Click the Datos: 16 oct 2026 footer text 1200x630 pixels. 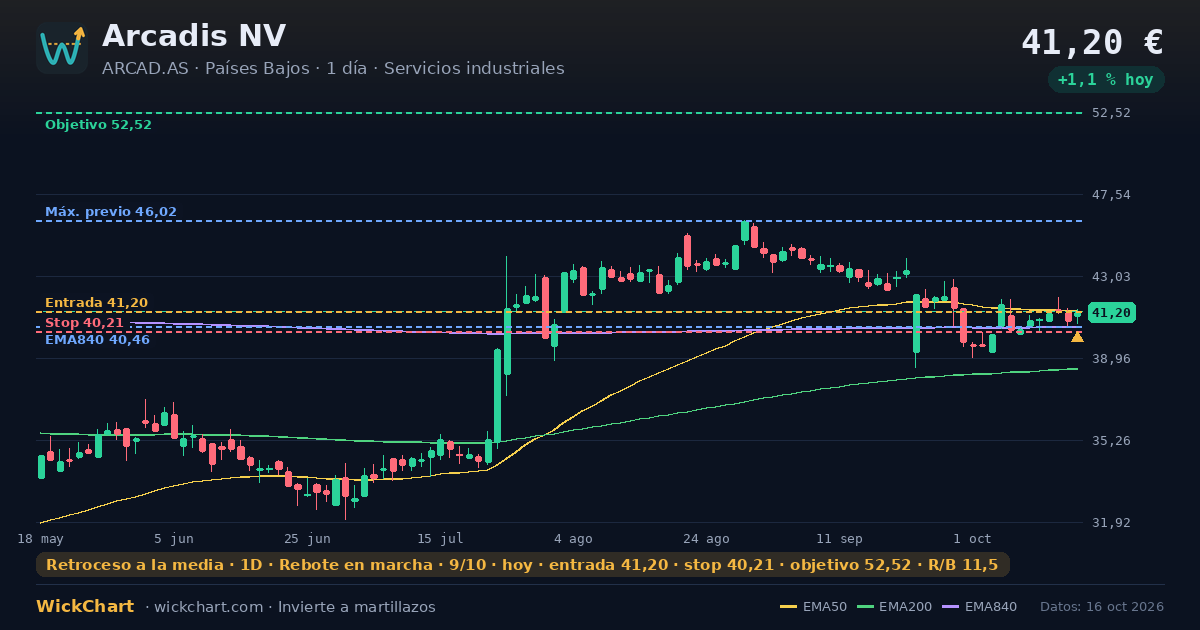pyautogui.click(x=1102, y=607)
